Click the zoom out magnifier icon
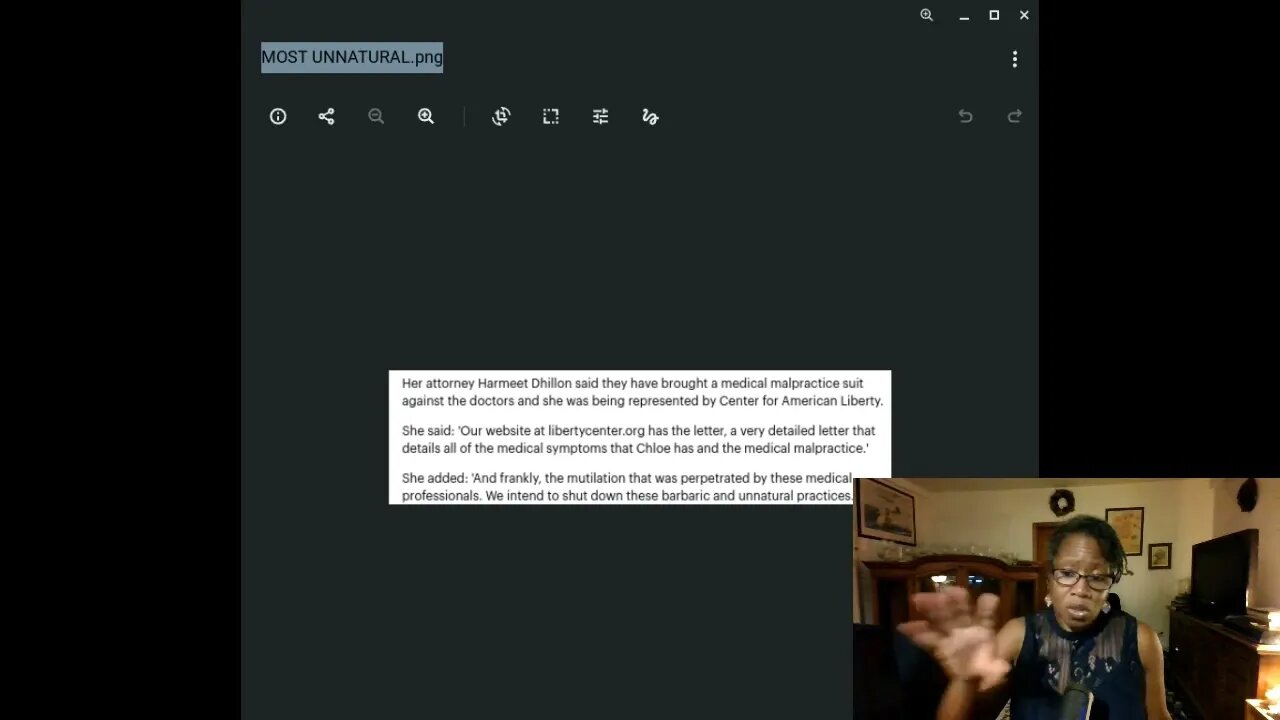This screenshot has width=1280, height=720. 376,117
